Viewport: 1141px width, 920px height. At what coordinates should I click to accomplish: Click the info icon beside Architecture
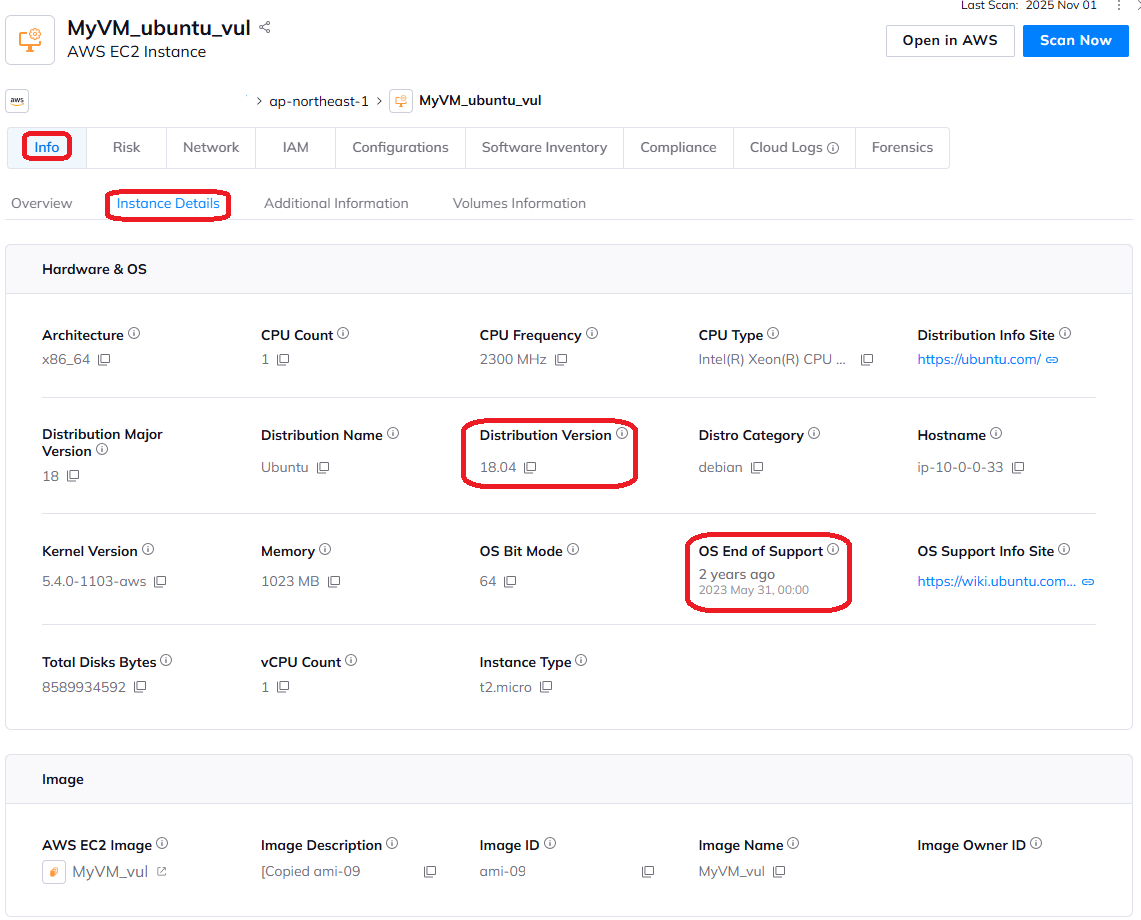coord(134,333)
